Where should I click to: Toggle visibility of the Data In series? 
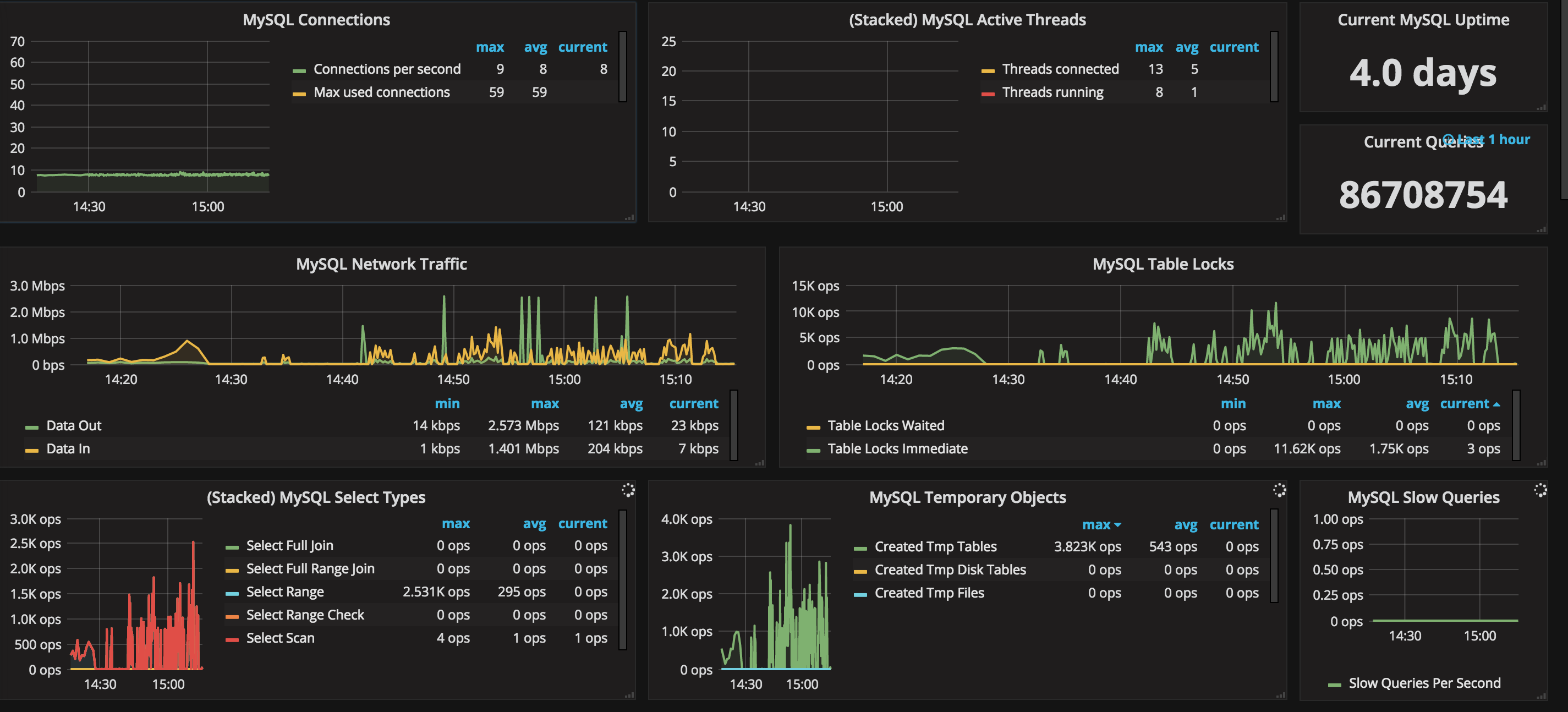click(x=68, y=449)
